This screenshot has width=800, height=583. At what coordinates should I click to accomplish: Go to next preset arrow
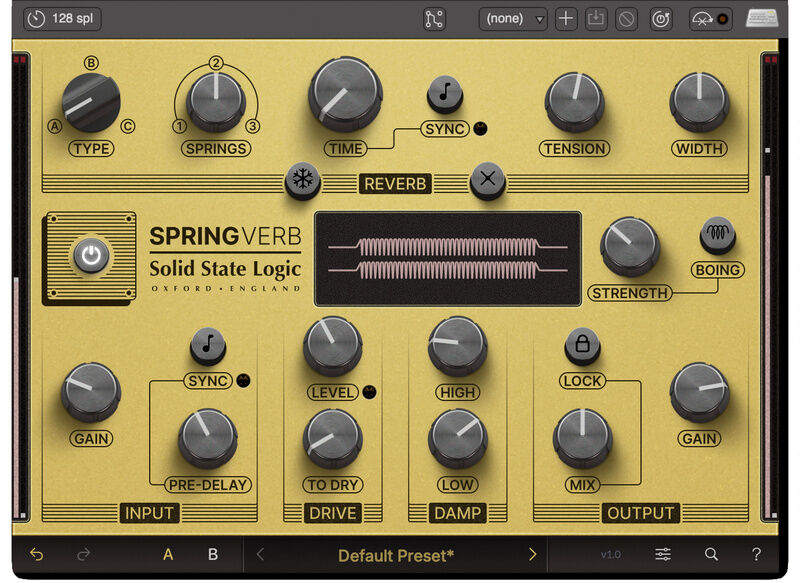pos(533,554)
